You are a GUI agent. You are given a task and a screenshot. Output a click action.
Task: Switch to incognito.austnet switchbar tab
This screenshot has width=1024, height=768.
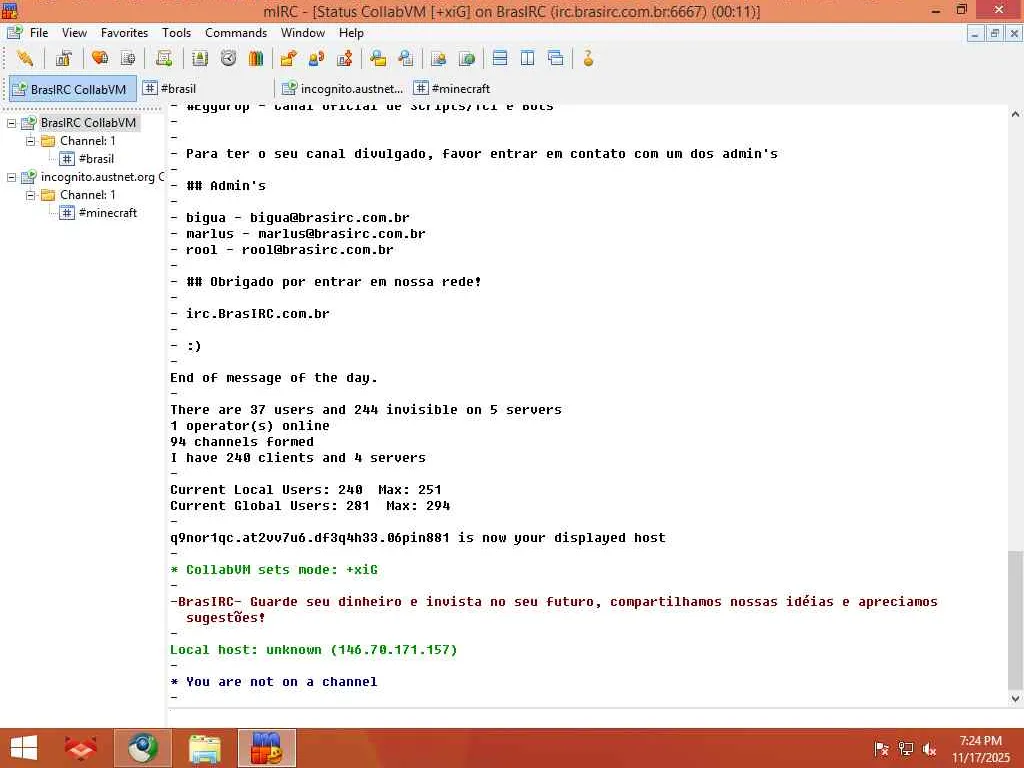click(x=342, y=88)
